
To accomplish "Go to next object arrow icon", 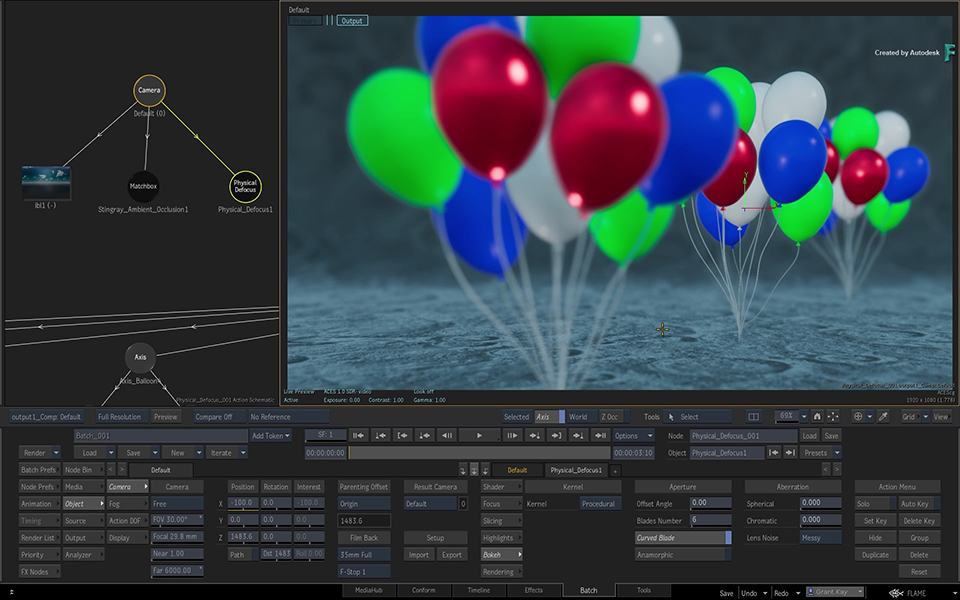I will 790,452.
